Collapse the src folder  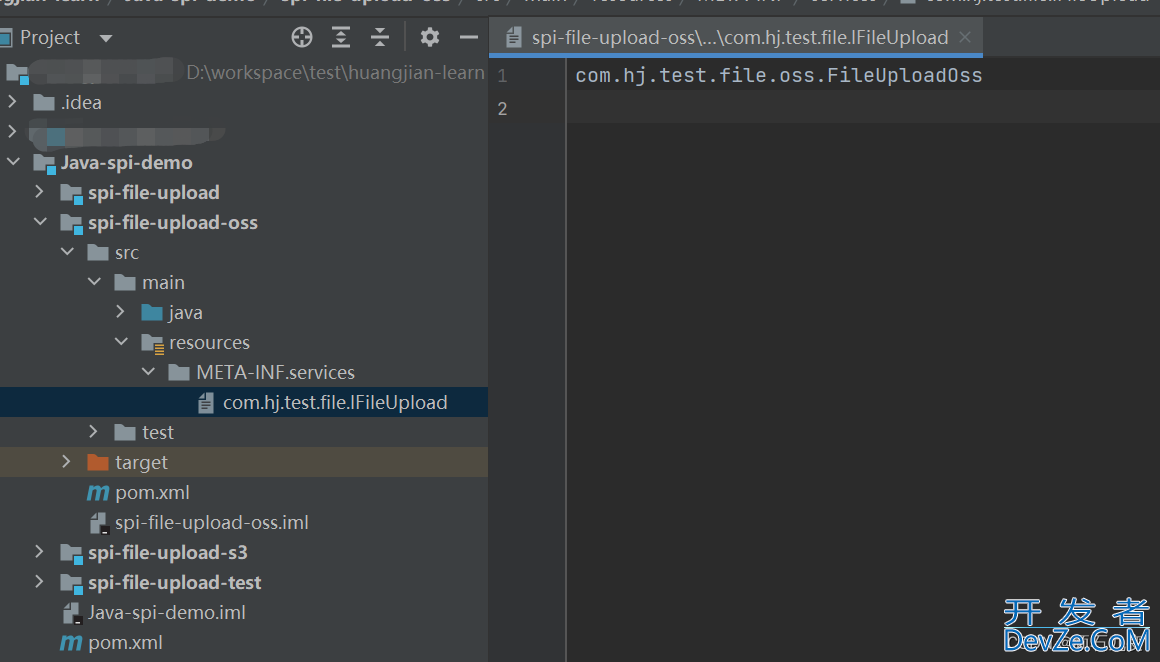[x=67, y=252]
